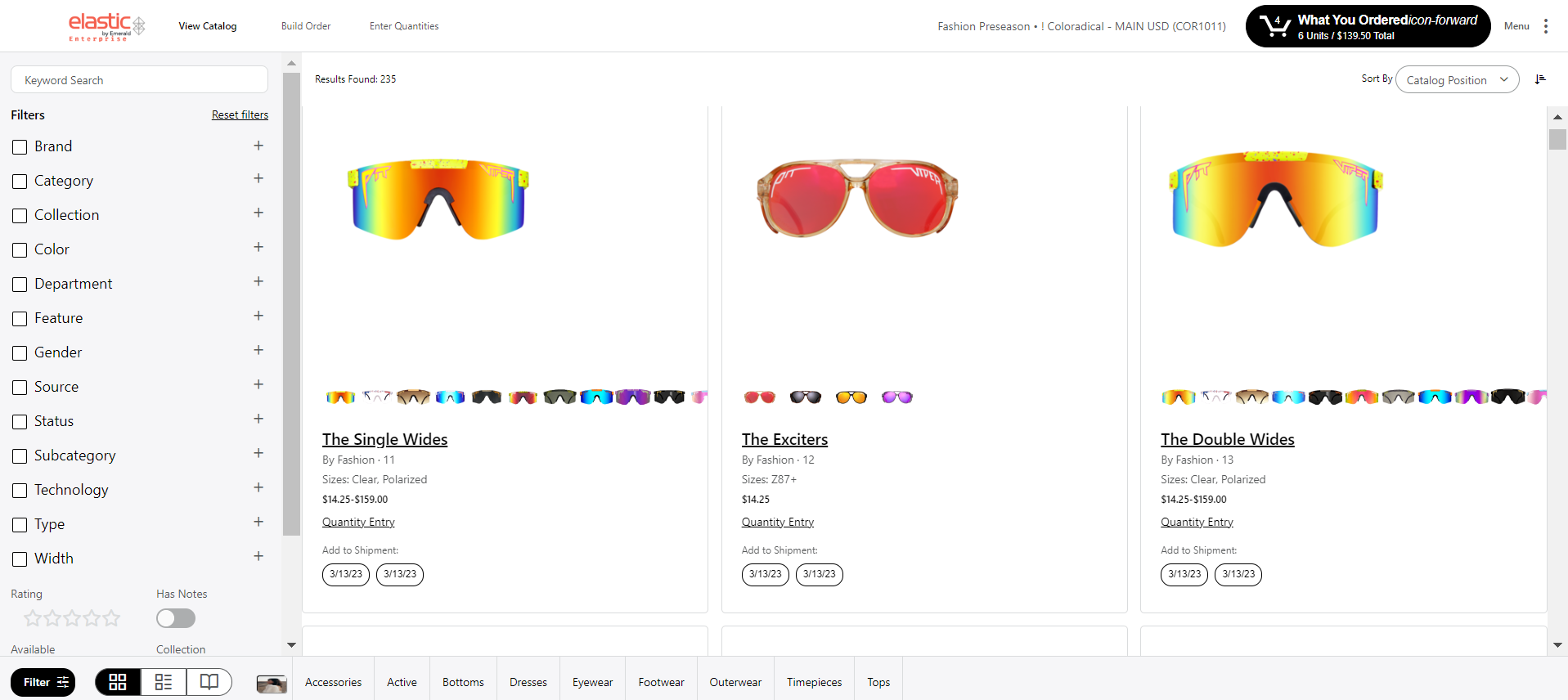Select the Eyewear category tab
Screen dimensions: 1568x700
(x=592, y=682)
